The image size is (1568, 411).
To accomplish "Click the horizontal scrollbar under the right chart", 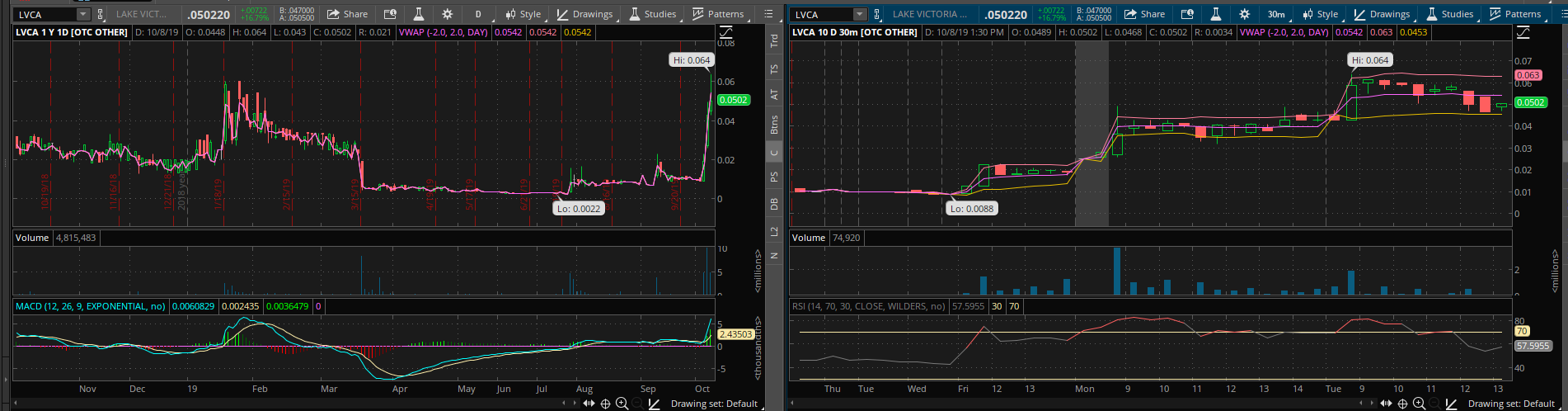I will click(x=1072, y=404).
